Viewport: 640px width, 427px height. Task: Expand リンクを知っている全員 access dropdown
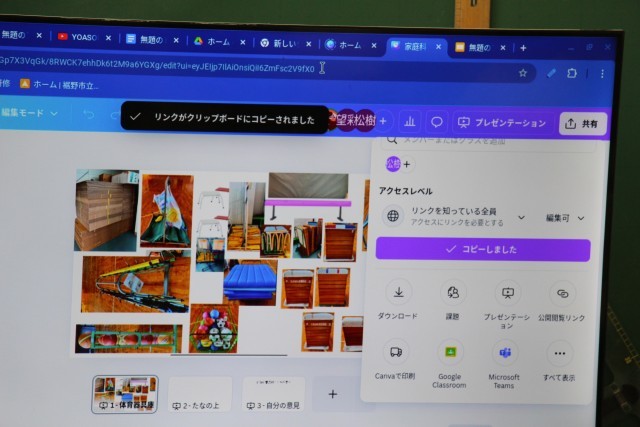521,217
